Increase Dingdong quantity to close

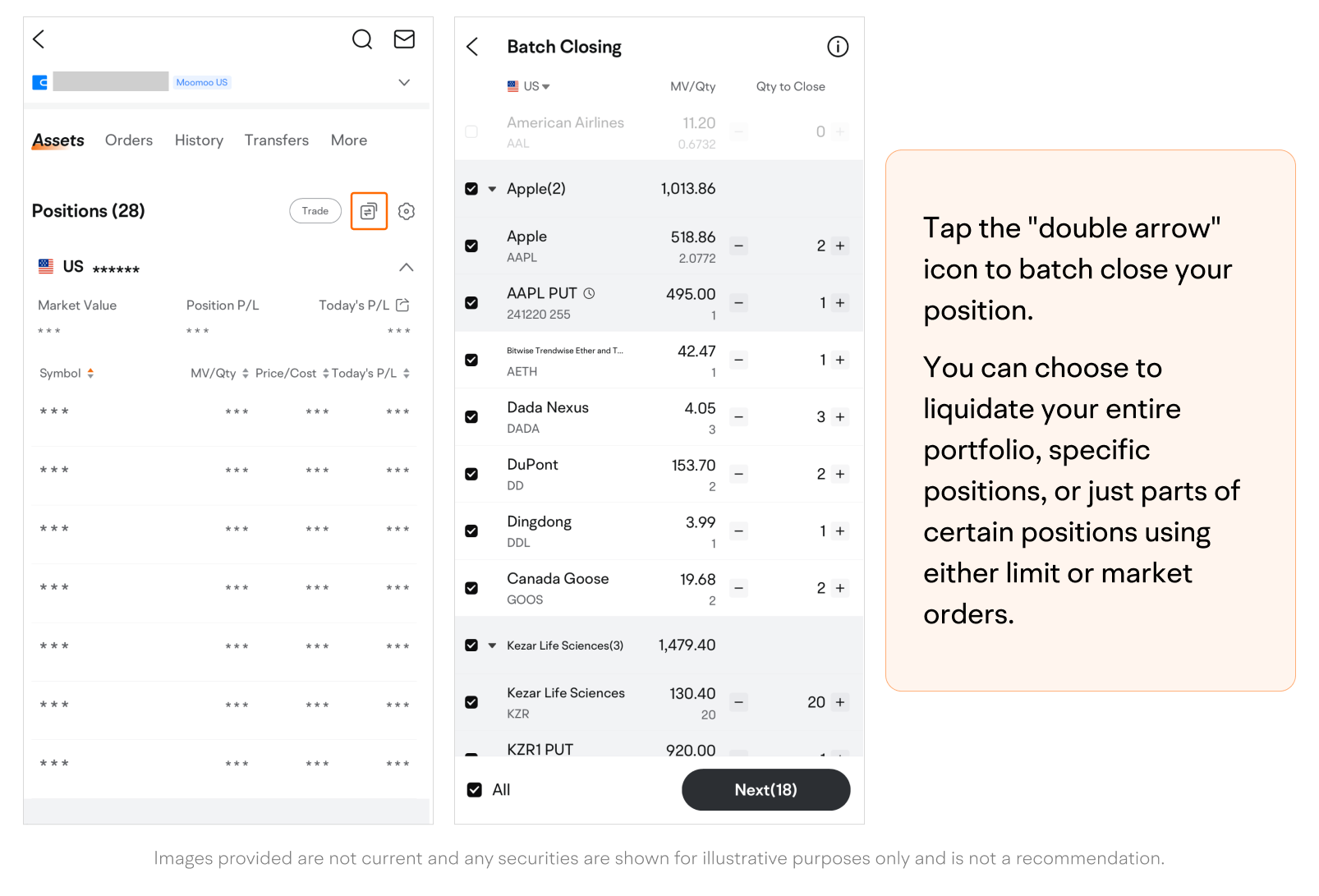point(840,531)
